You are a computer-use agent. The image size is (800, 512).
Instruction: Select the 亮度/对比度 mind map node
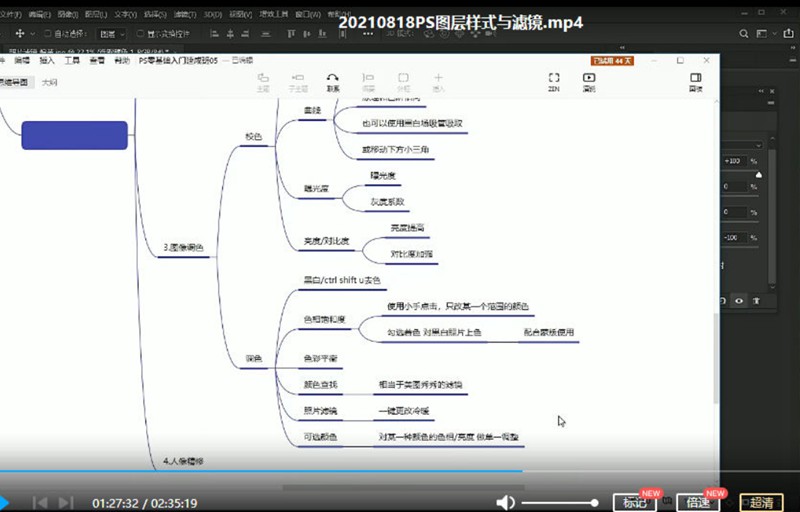point(327,241)
